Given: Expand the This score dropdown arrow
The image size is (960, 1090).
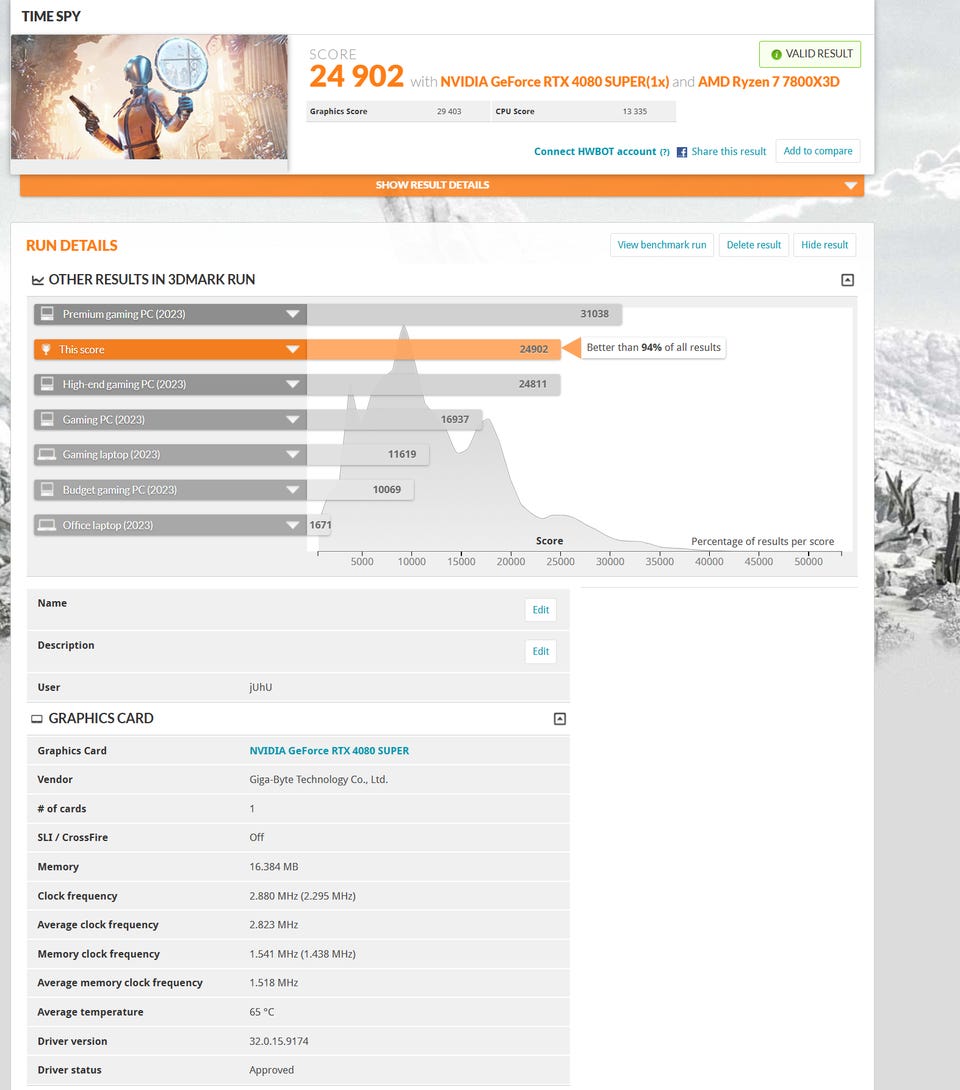Looking at the screenshot, I should click(x=293, y=350).
